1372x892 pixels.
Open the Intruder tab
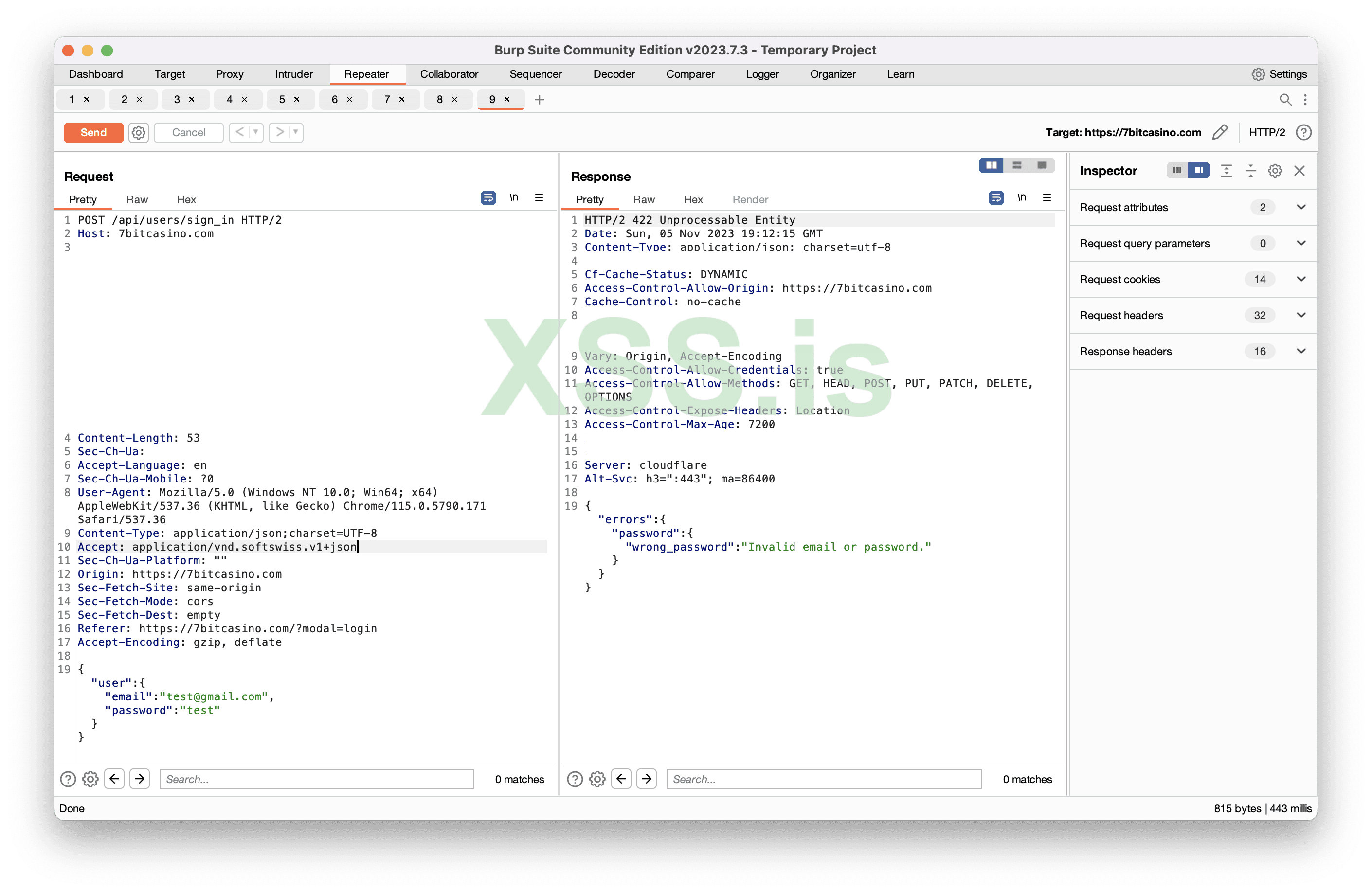(293, 74)
